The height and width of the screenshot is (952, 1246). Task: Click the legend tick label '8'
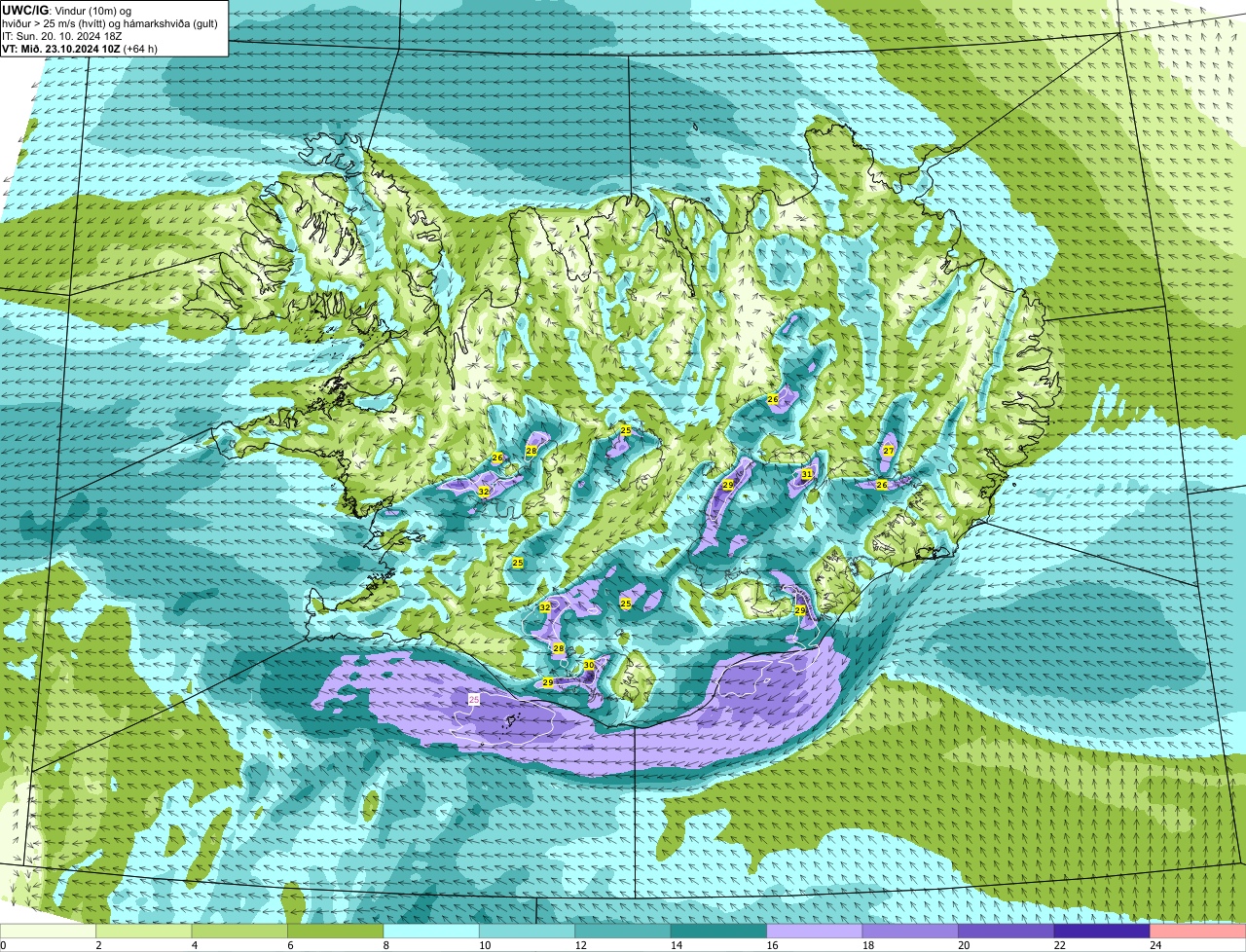[385, 945]
